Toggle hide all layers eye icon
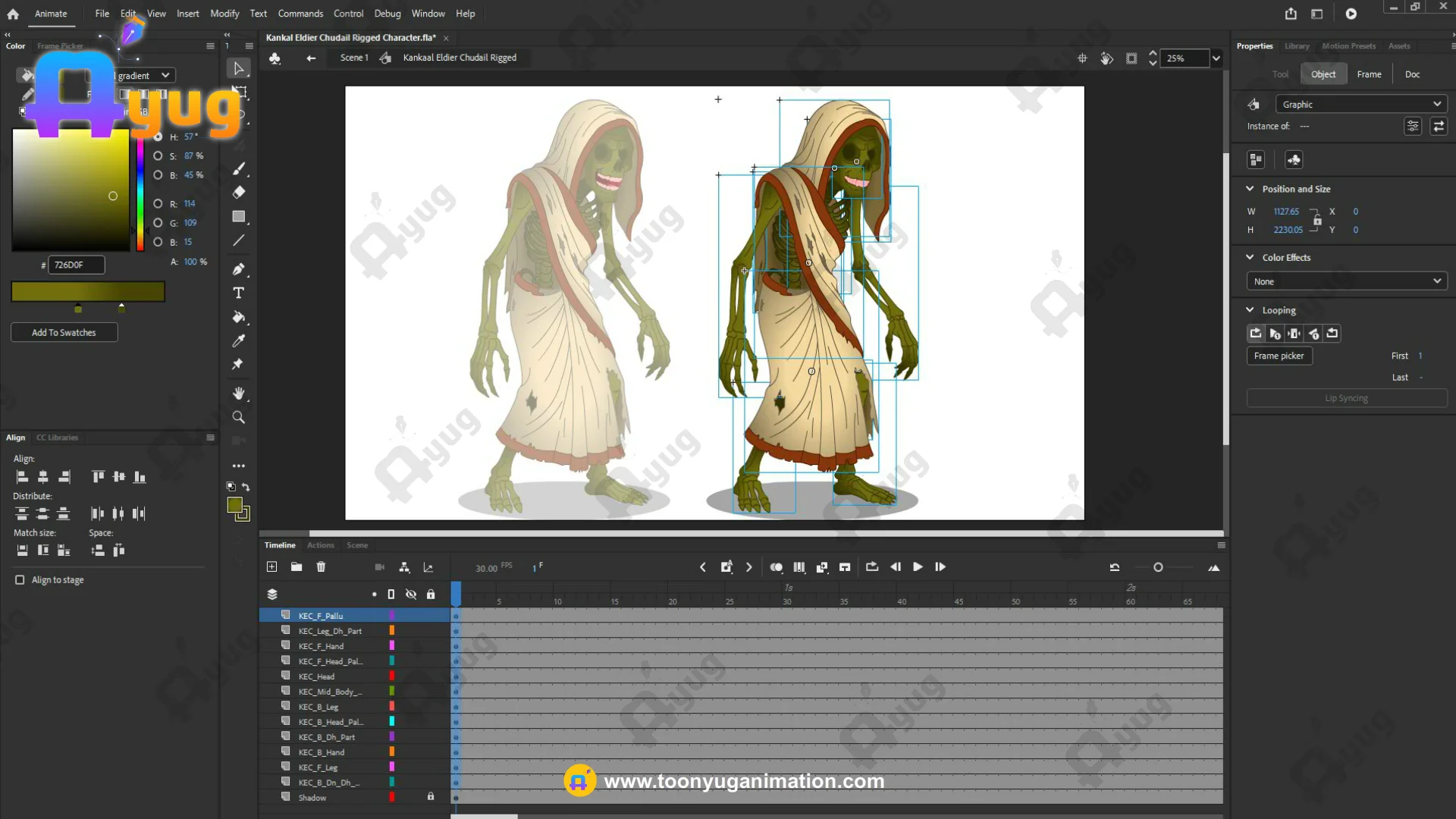 [411, 595]
